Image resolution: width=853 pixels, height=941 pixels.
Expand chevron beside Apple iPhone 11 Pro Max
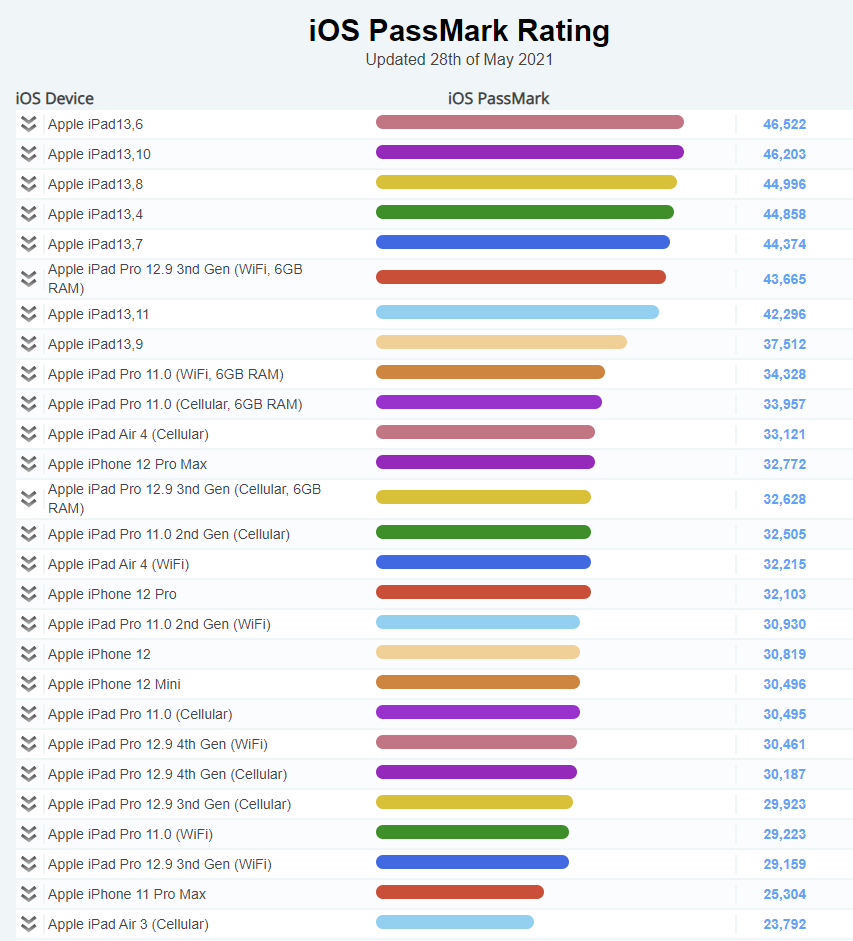coord(28,894)
